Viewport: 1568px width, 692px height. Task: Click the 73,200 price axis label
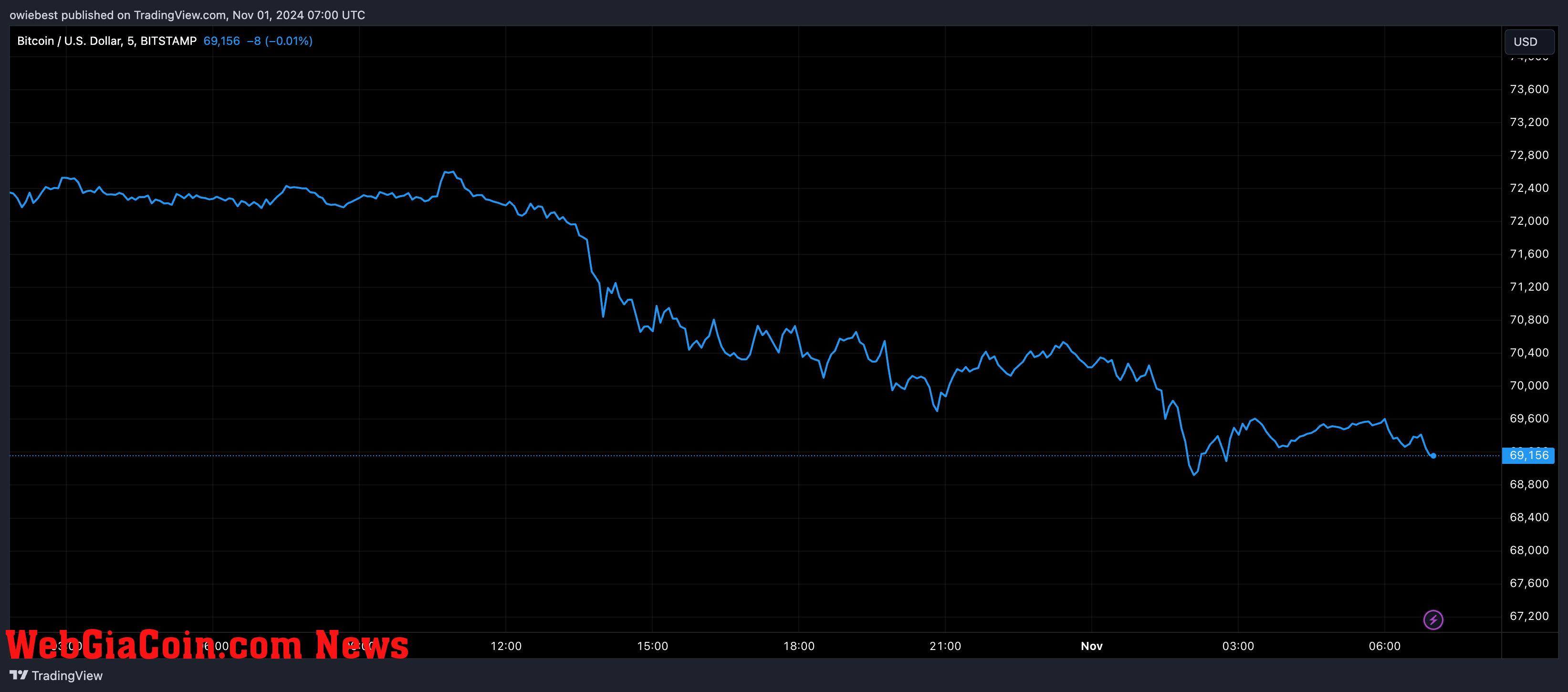click(x=1529, y=122)
